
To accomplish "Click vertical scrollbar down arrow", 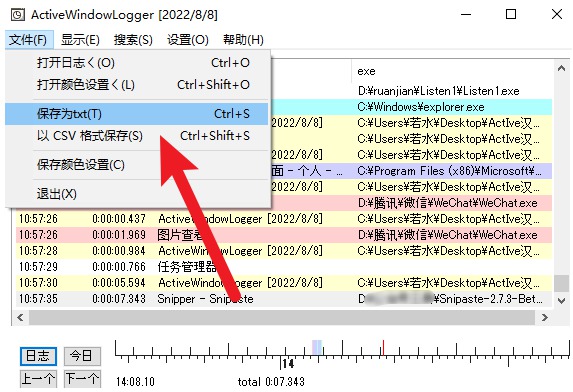I will pyautogui.click(x=561, y=301).
